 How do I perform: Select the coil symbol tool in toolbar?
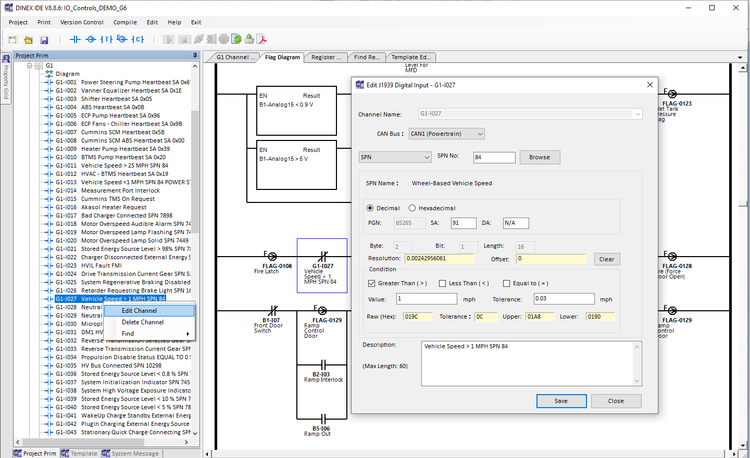pyautogui.click(x=91, y=39)
